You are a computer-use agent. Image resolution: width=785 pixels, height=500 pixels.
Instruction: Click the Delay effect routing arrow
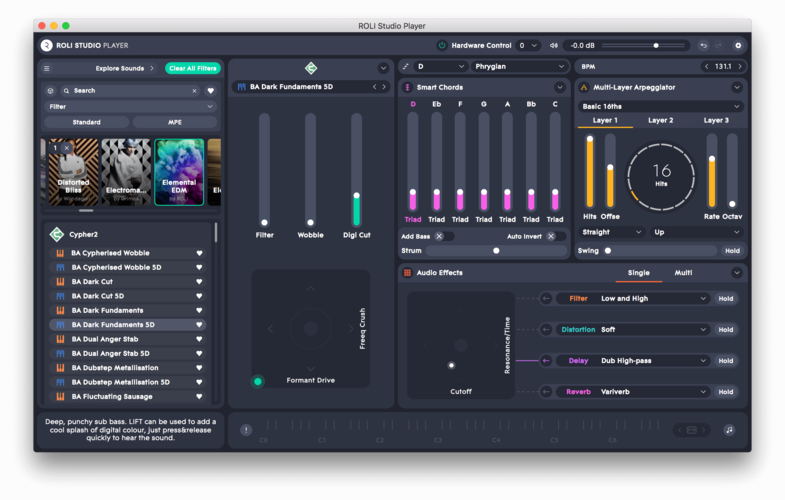[x=546, y=361]
